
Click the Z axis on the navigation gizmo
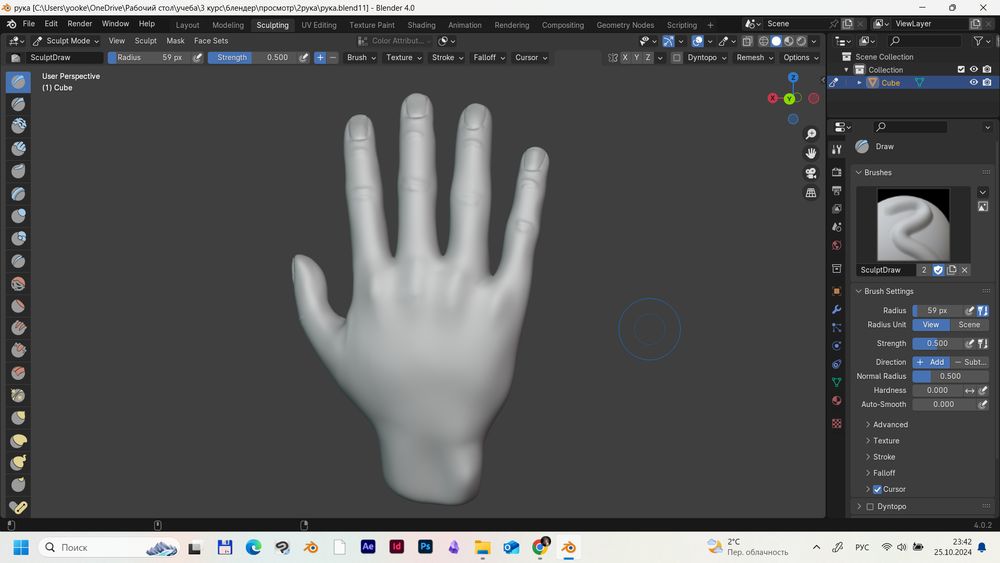[793, 78]
